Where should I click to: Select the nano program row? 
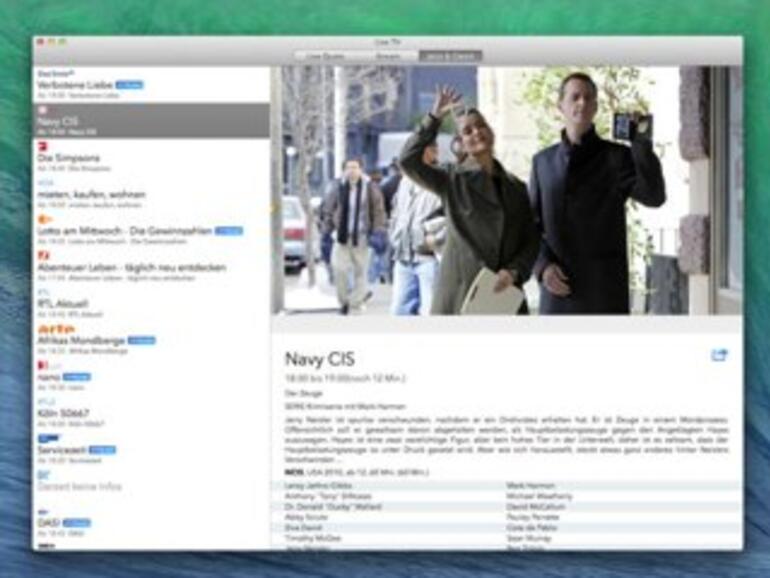tap(151, 376)
